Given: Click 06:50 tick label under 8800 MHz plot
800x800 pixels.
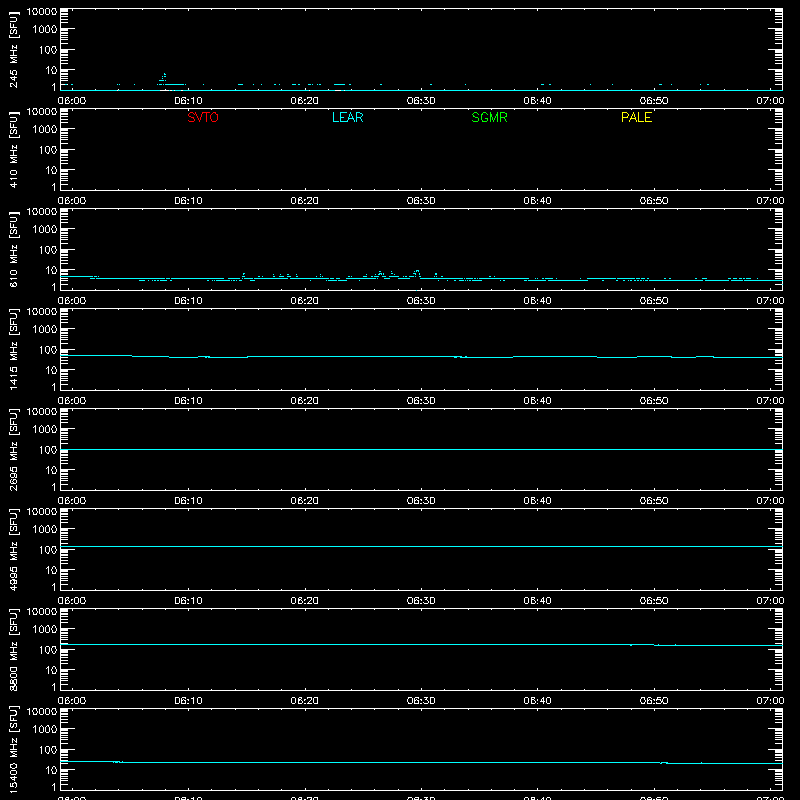Looking at the screenshot, I should point(654,701).
